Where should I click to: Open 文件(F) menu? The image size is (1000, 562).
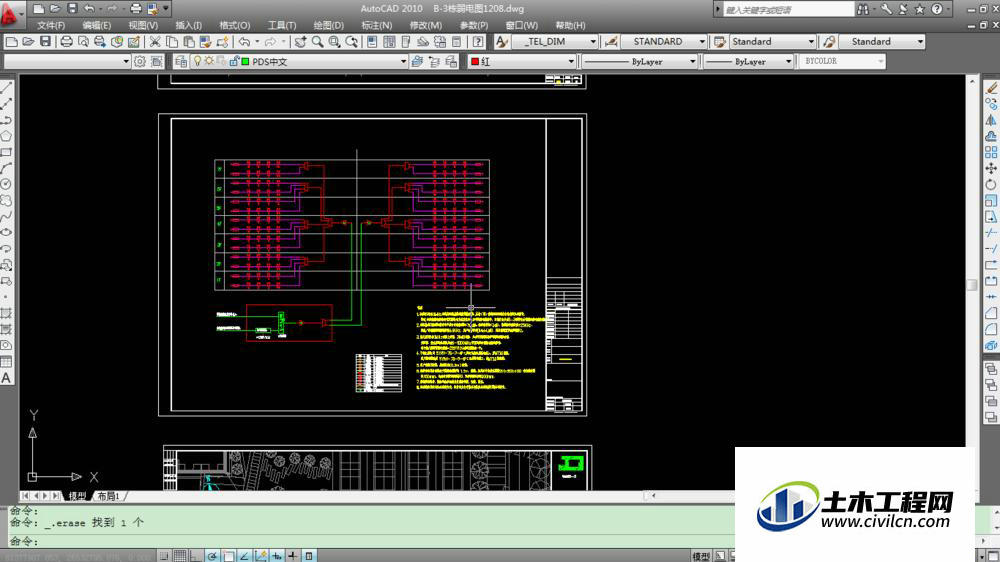(x=51, y=26)
